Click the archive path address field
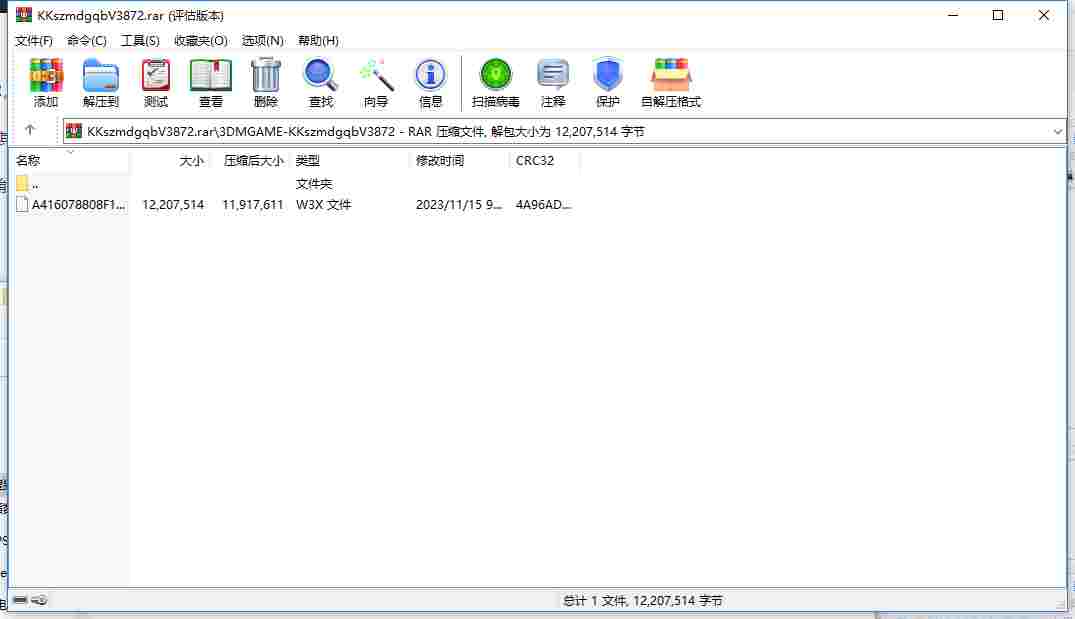Screen dimensions: 1075x619 point(564,132)
